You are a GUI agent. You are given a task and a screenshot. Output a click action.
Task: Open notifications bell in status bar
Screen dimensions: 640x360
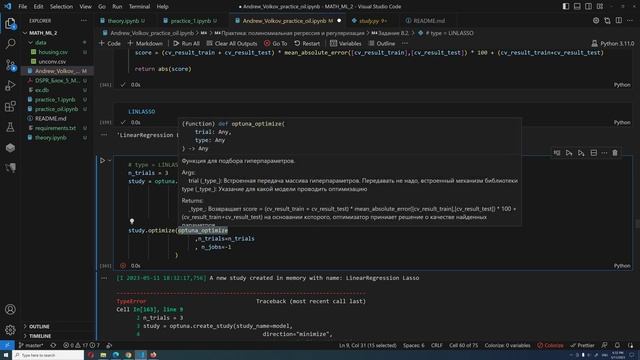tap(617, 345)
